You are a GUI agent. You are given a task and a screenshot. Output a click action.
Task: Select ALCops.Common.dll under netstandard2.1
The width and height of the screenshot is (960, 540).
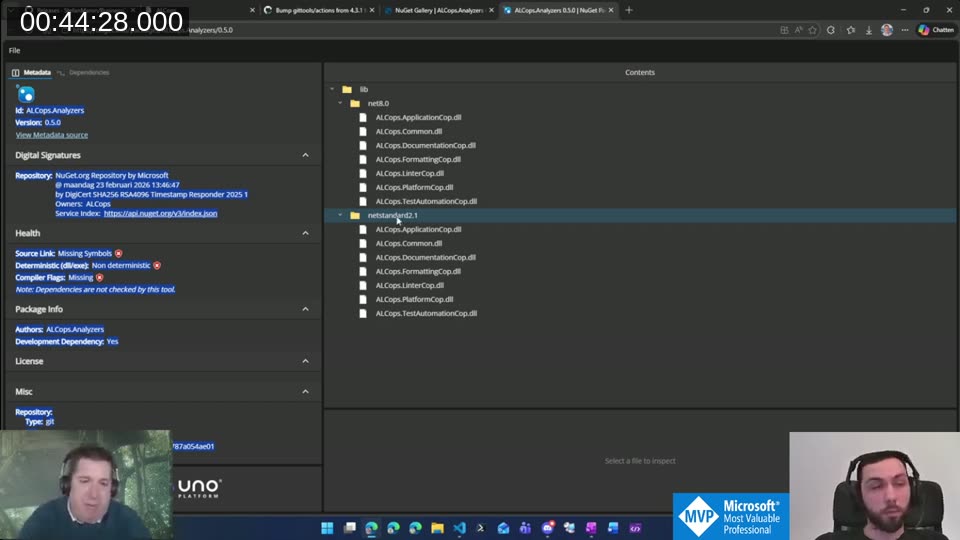408,244
